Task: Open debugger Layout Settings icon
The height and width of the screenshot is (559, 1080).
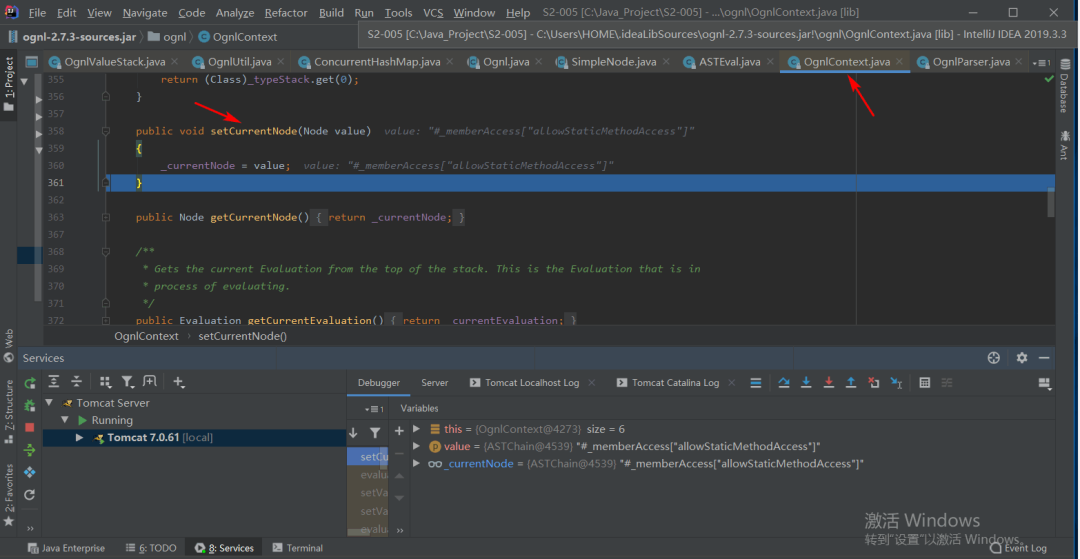Action: (1046, 383)
